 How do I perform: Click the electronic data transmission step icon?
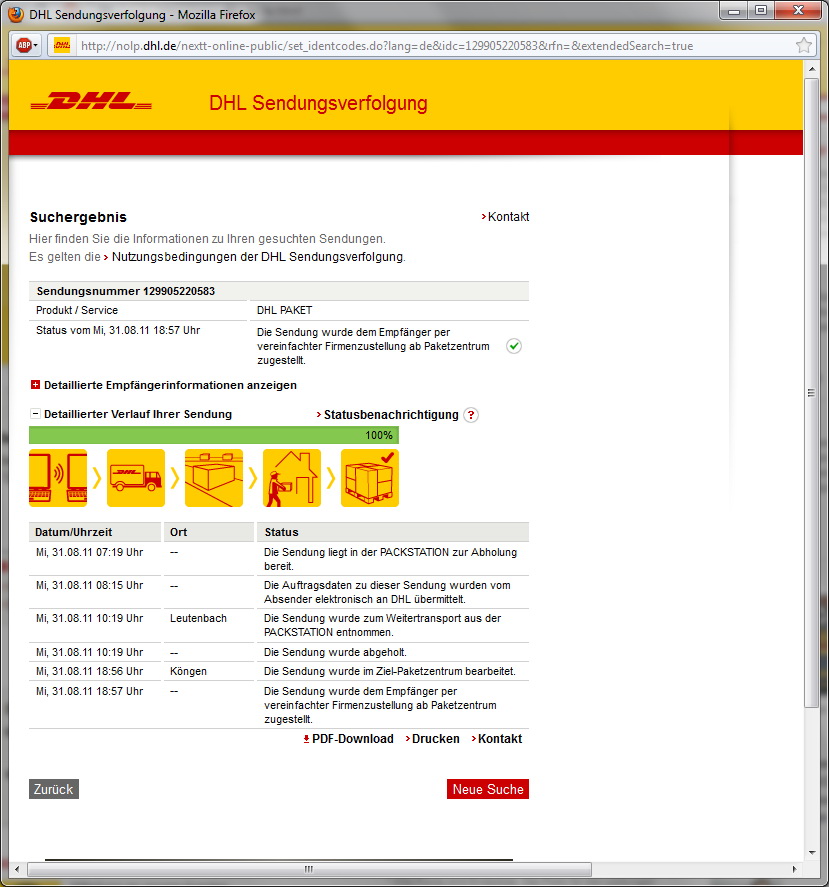point(58,478)
